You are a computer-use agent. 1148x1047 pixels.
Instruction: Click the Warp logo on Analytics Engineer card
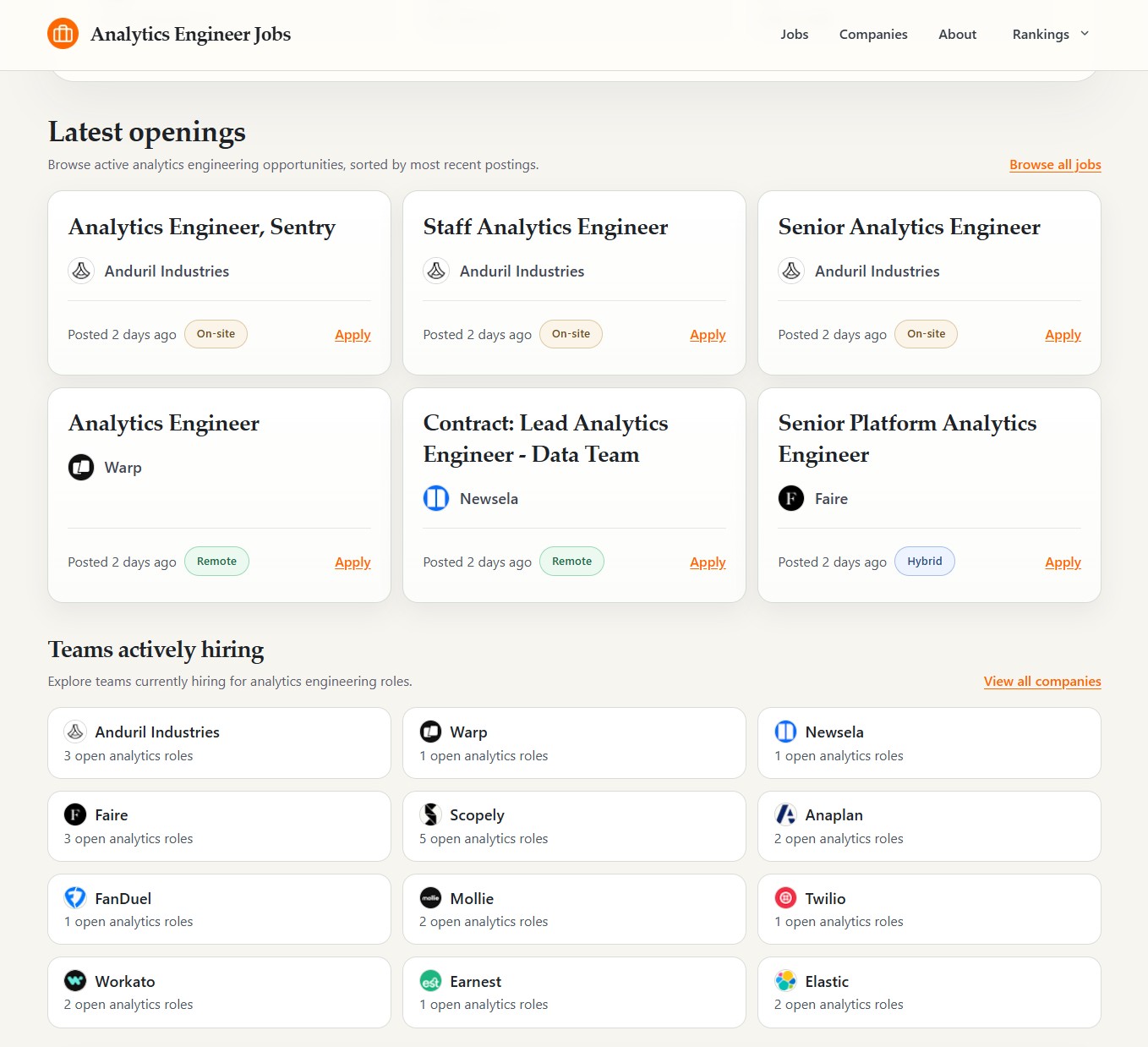tap(81, 467)
